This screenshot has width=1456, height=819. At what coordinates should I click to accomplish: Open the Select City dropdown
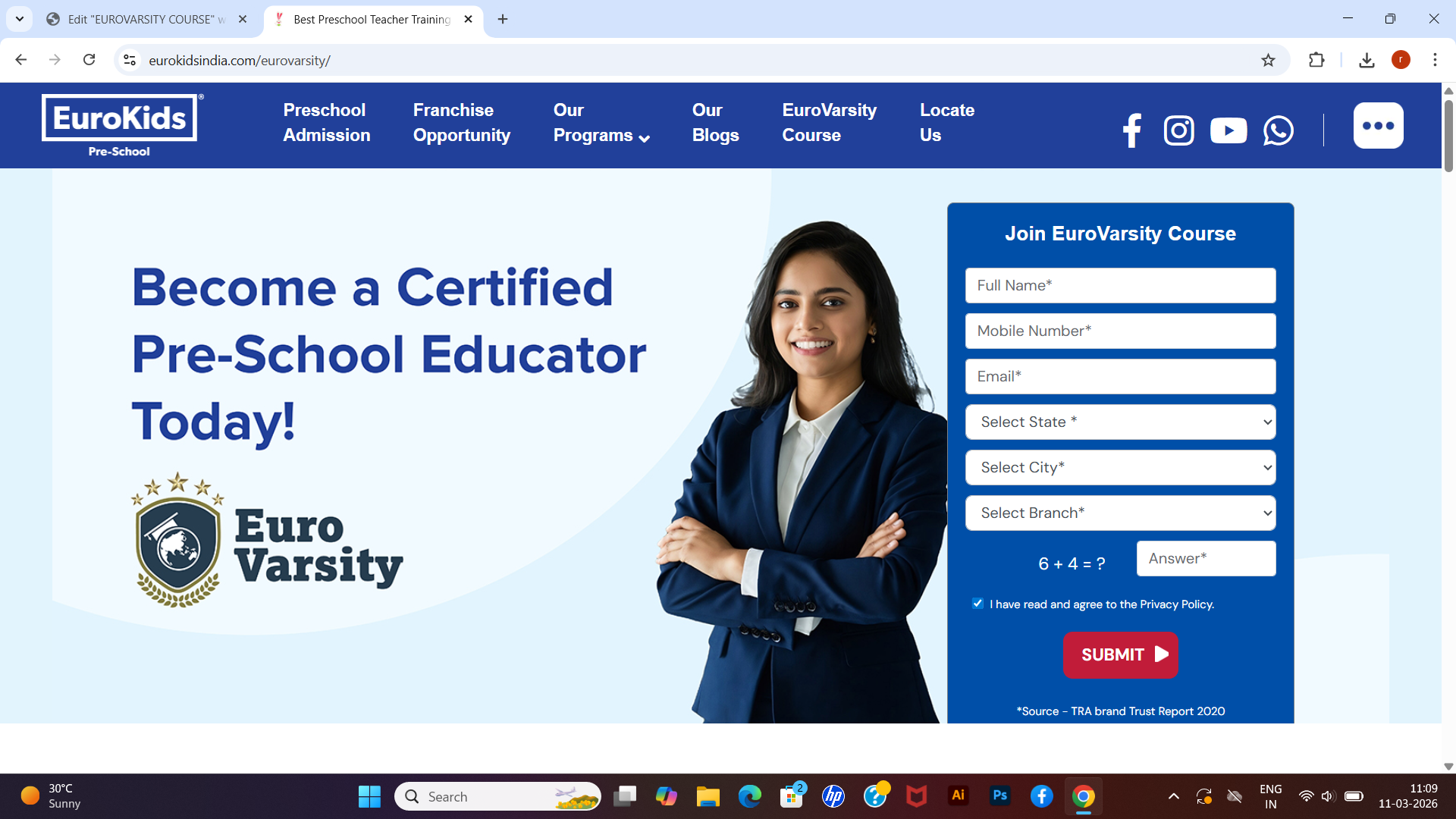pos(1120,467)
